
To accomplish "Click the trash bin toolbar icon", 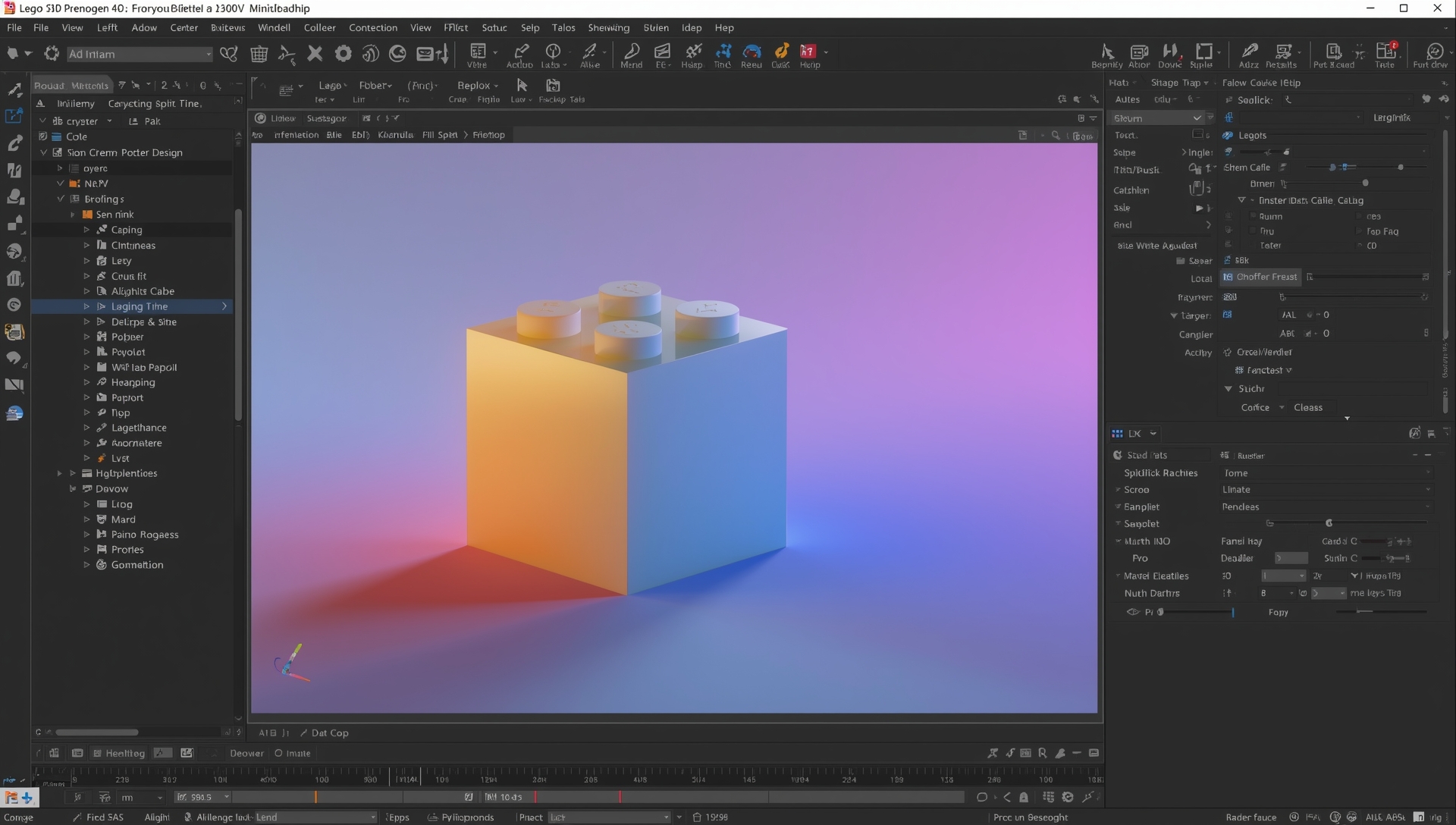I will (x=259, y=54).
